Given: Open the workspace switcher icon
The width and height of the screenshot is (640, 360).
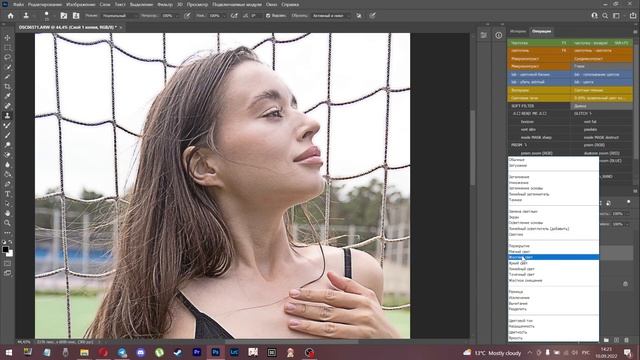Looking at the screenshot, I should click(x=617, y=16).
